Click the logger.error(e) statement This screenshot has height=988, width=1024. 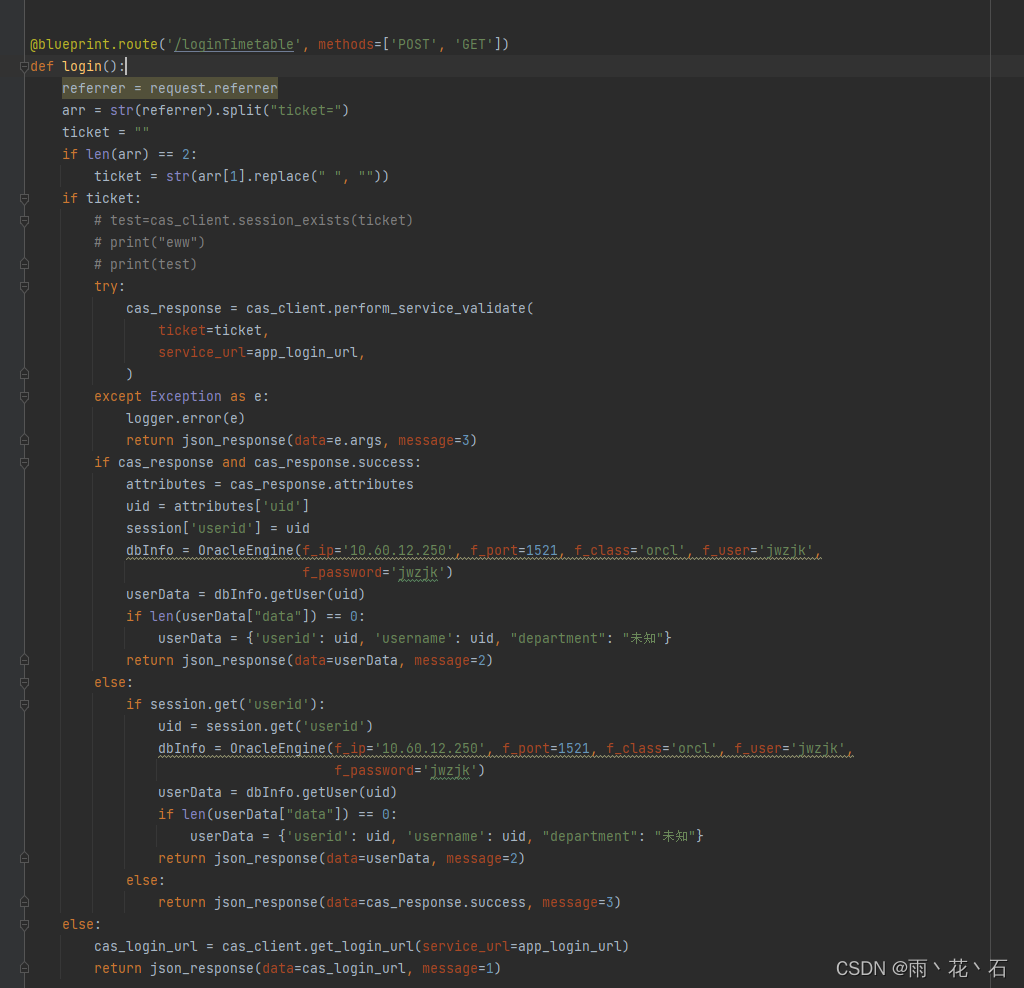coord(185,417)
